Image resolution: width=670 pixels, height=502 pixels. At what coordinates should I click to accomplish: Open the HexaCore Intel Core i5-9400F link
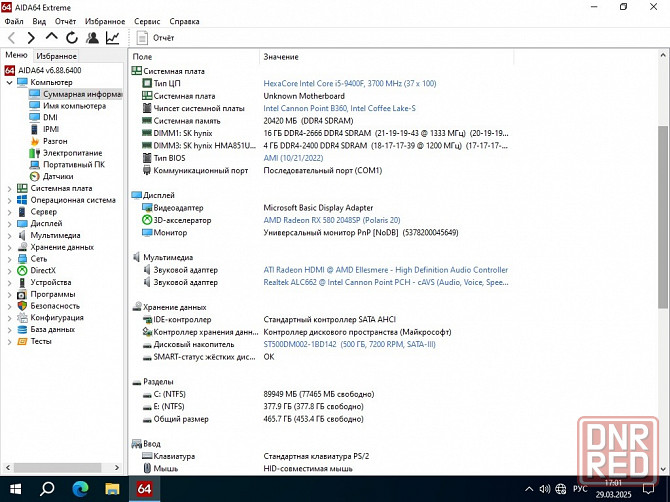click(350, 83)
